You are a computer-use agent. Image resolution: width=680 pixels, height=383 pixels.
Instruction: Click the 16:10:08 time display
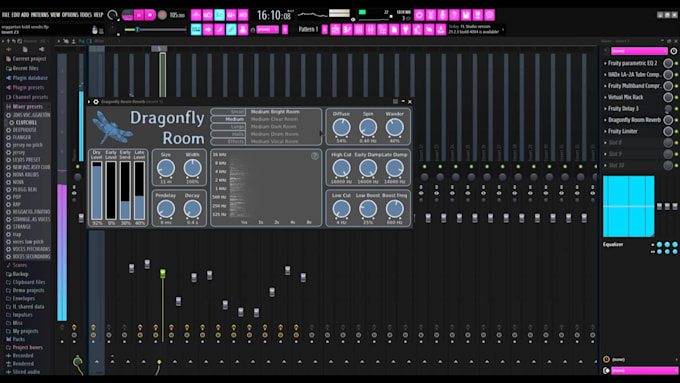(x=275, y=16)
